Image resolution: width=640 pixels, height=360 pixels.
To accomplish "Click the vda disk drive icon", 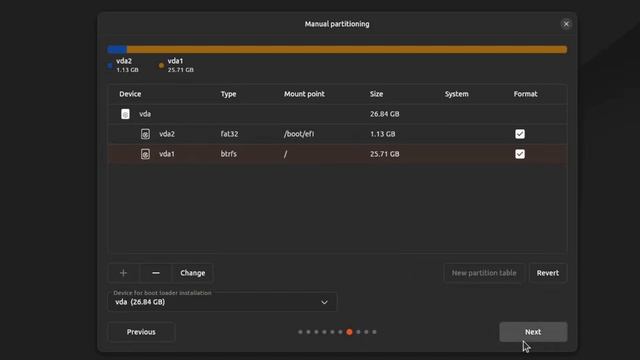I will coord(125,114).
